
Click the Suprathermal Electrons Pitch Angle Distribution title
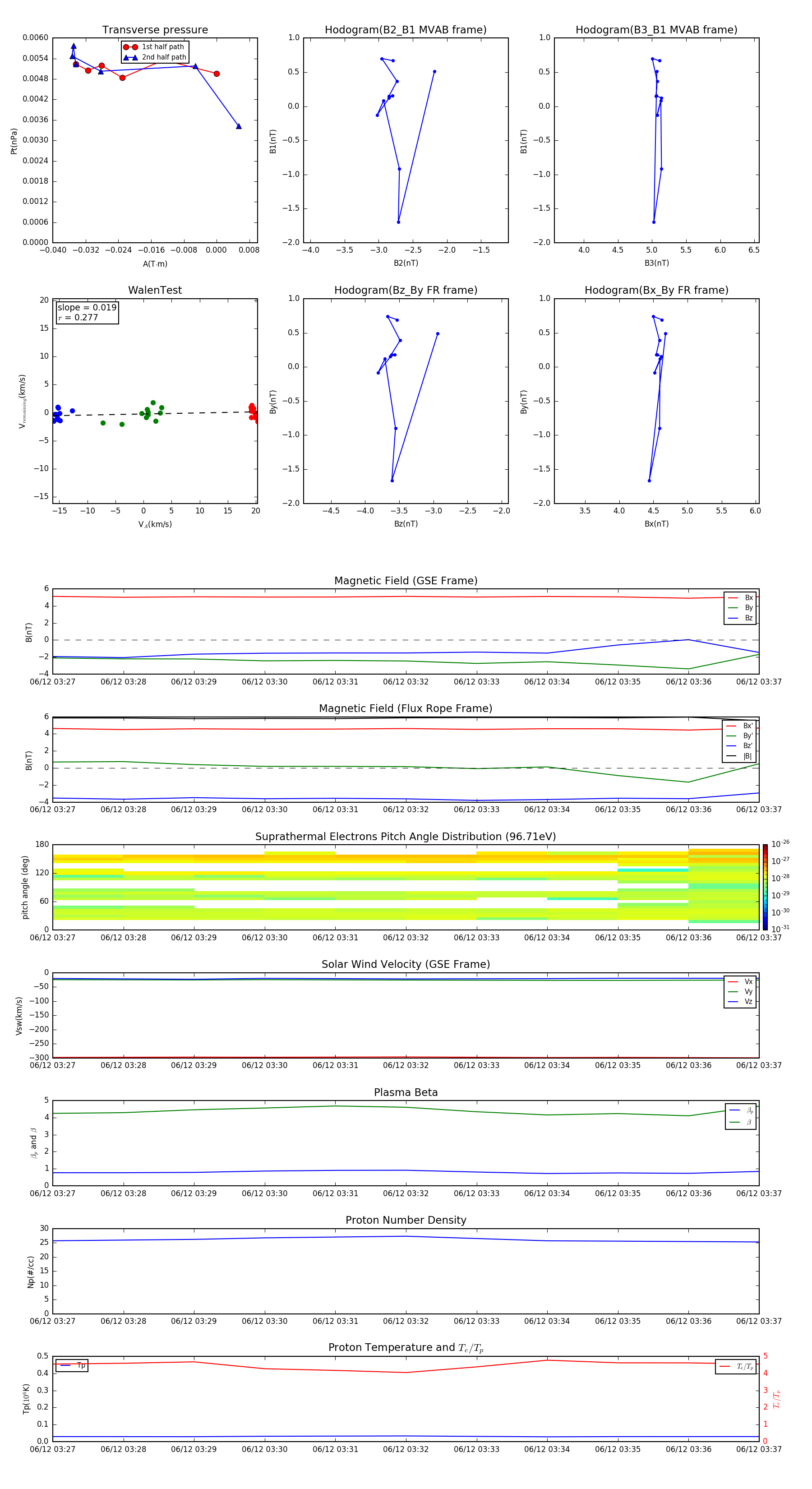[x=406, y=837]
